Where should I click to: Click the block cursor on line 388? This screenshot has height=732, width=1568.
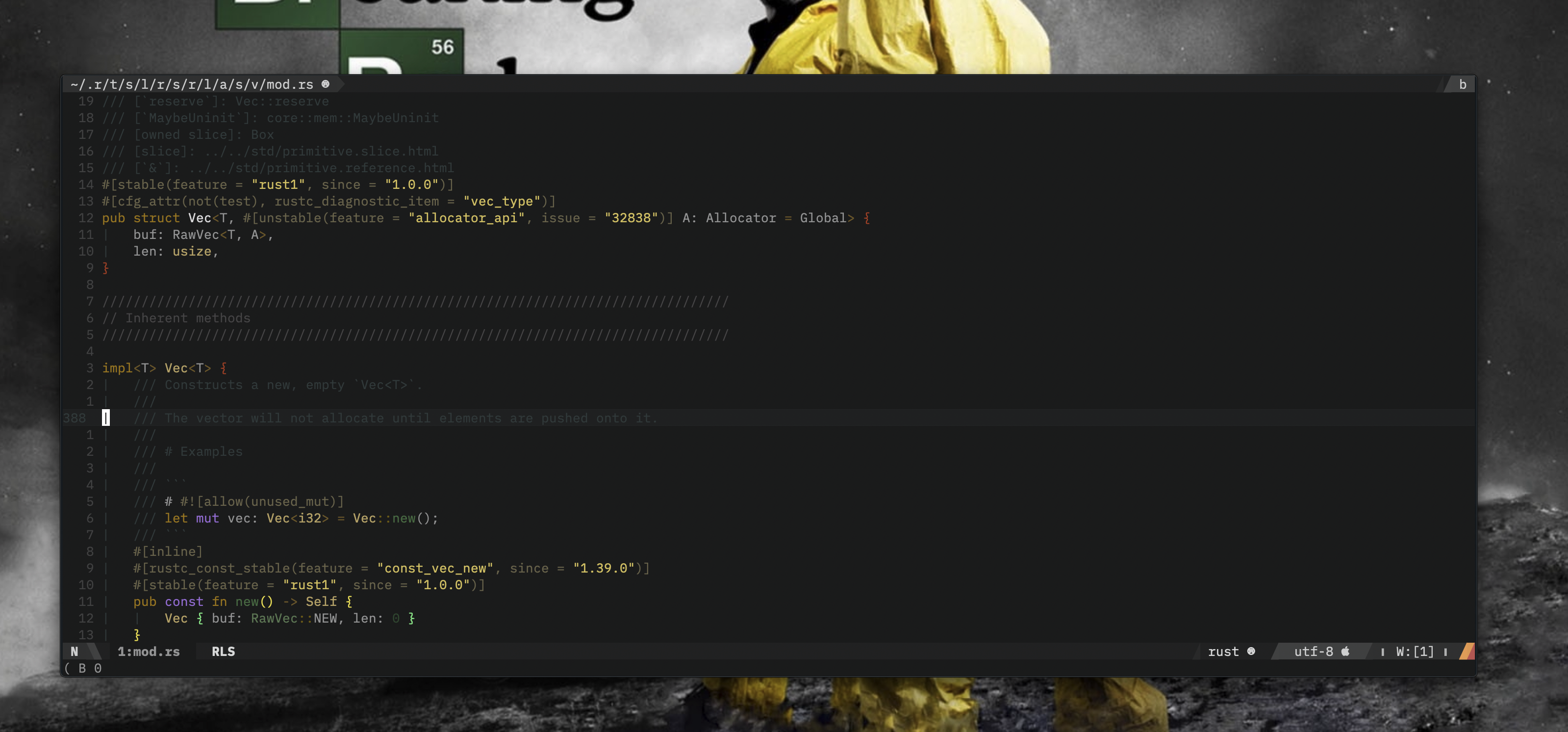click(106, 418)
